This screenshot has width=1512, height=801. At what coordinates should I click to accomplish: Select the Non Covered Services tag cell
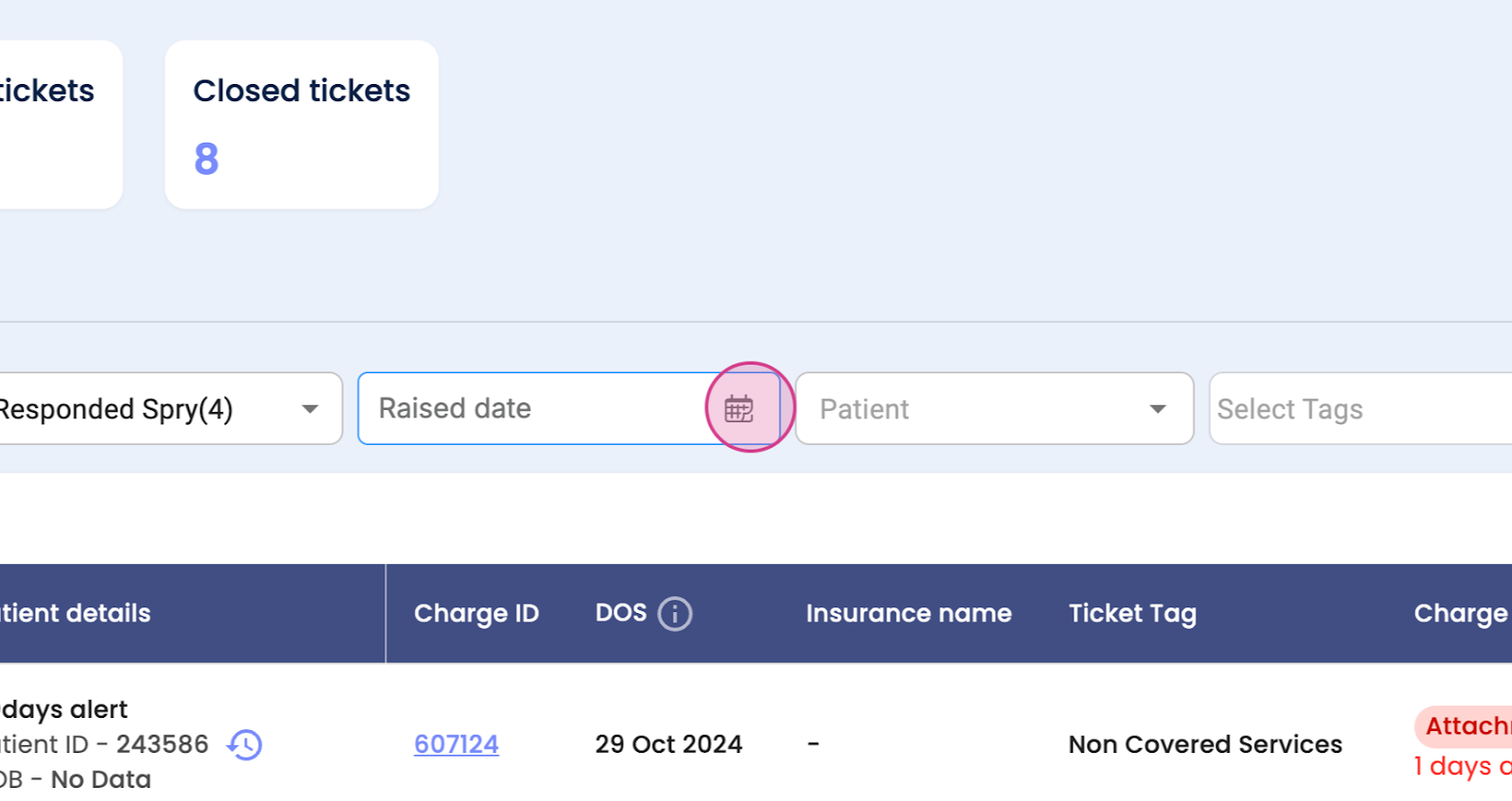tap(1205, 744)
